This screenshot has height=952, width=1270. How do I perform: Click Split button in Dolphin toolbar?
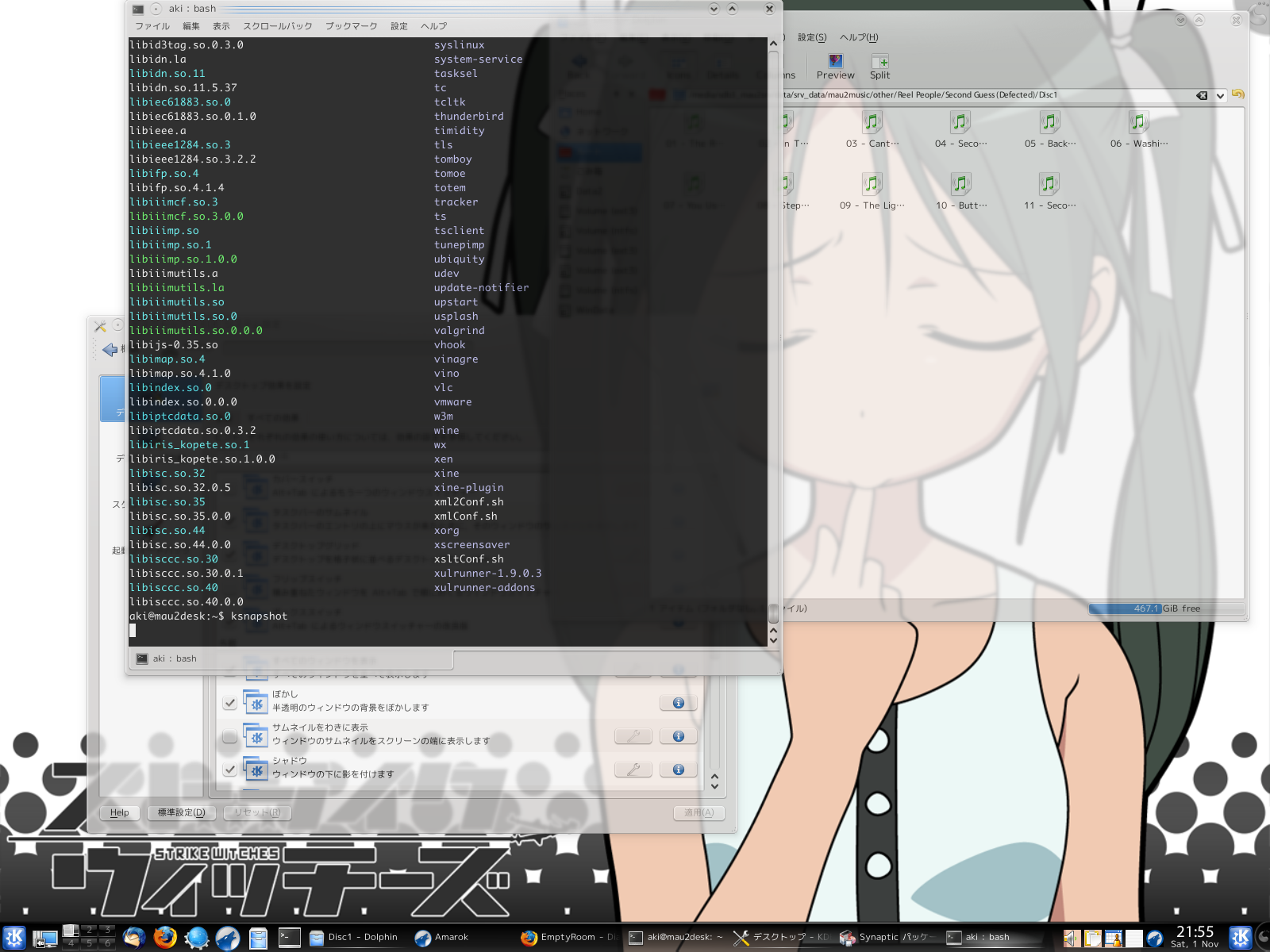[880, 67]
